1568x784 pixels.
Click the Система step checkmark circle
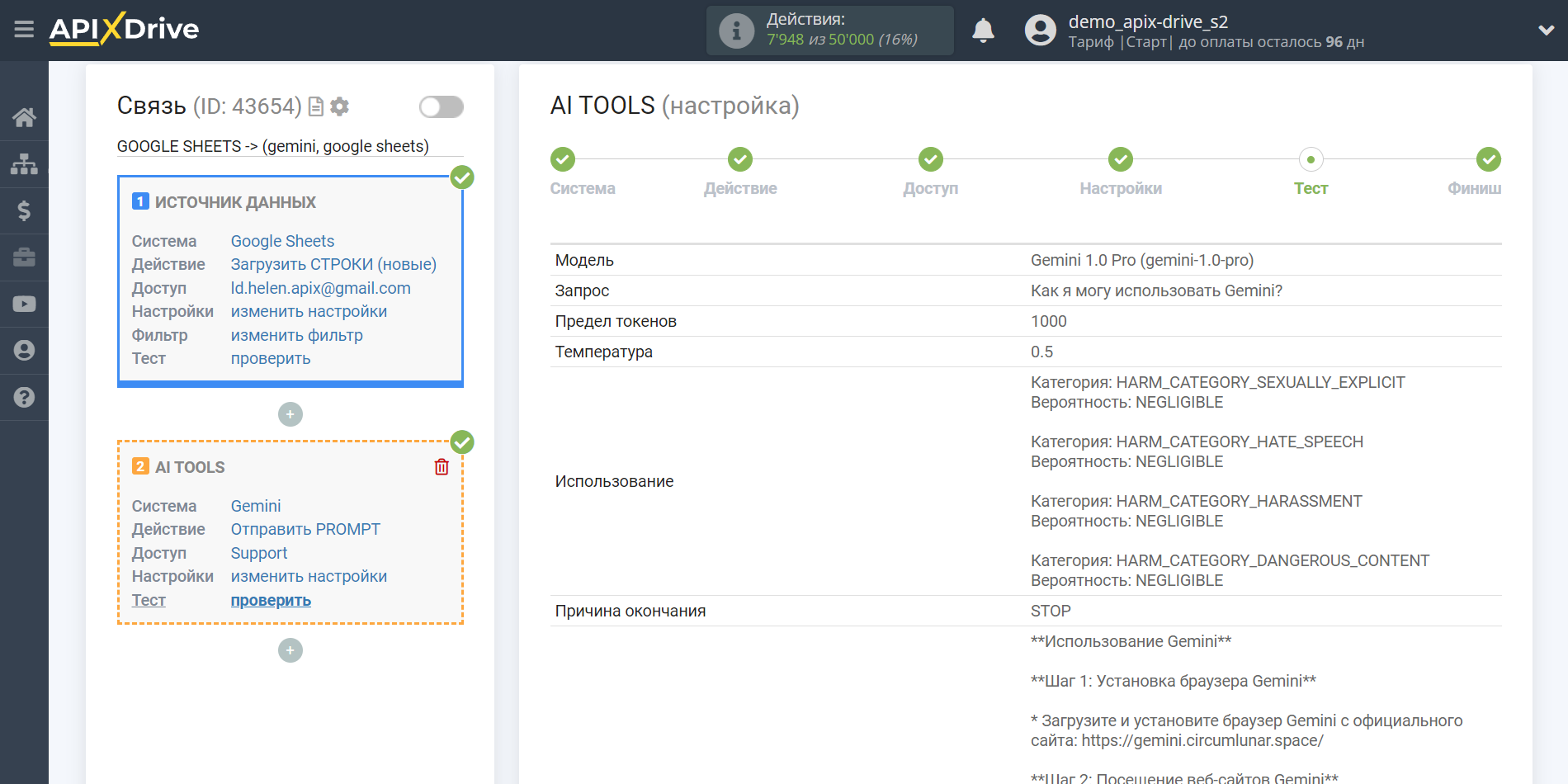(x=563, y=159)
